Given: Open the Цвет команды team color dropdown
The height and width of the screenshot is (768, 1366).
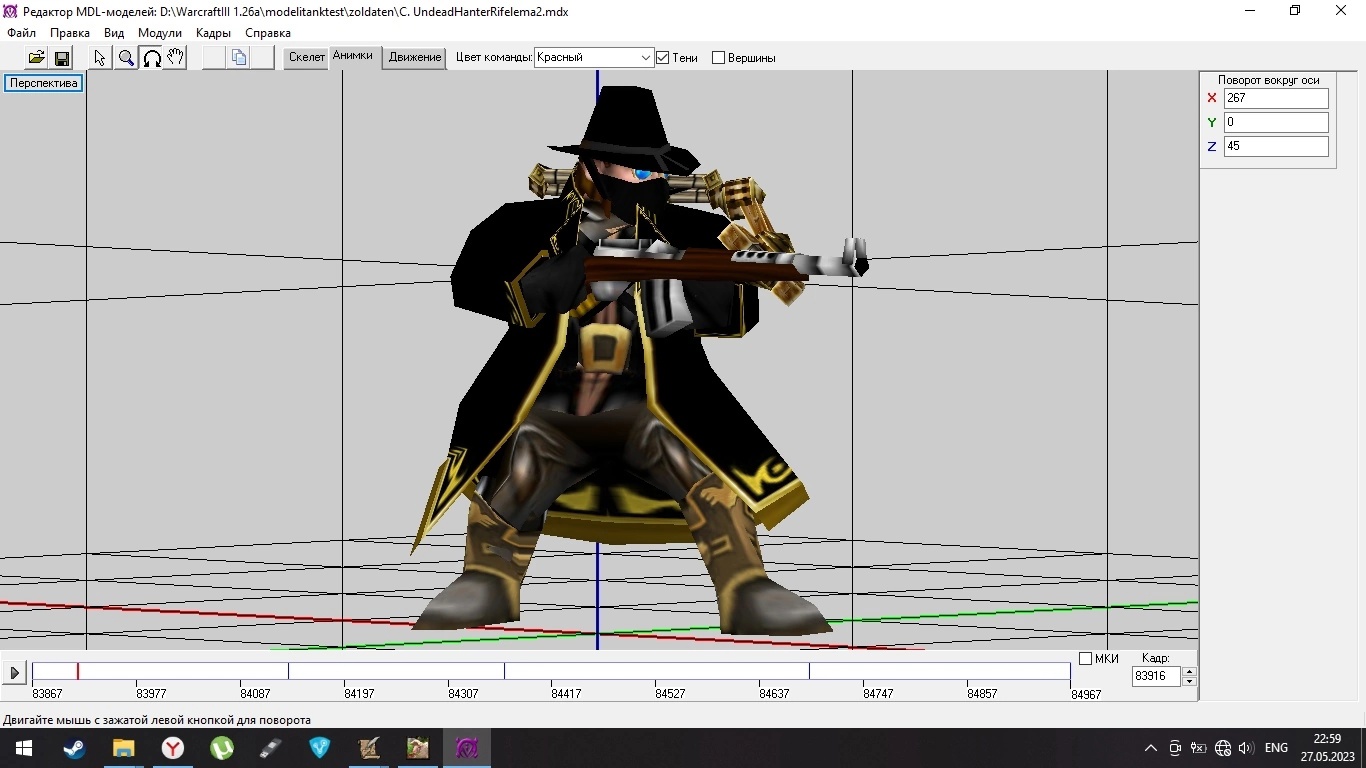Looking at the screenshot, I should click(x=594, y=58).
